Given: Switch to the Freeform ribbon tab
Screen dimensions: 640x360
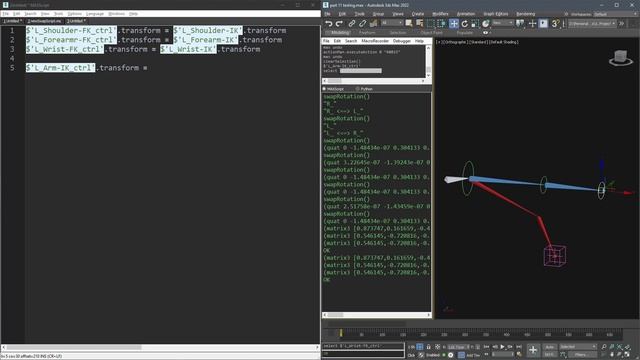Looking at the screenshot, I should coord(367,33).
